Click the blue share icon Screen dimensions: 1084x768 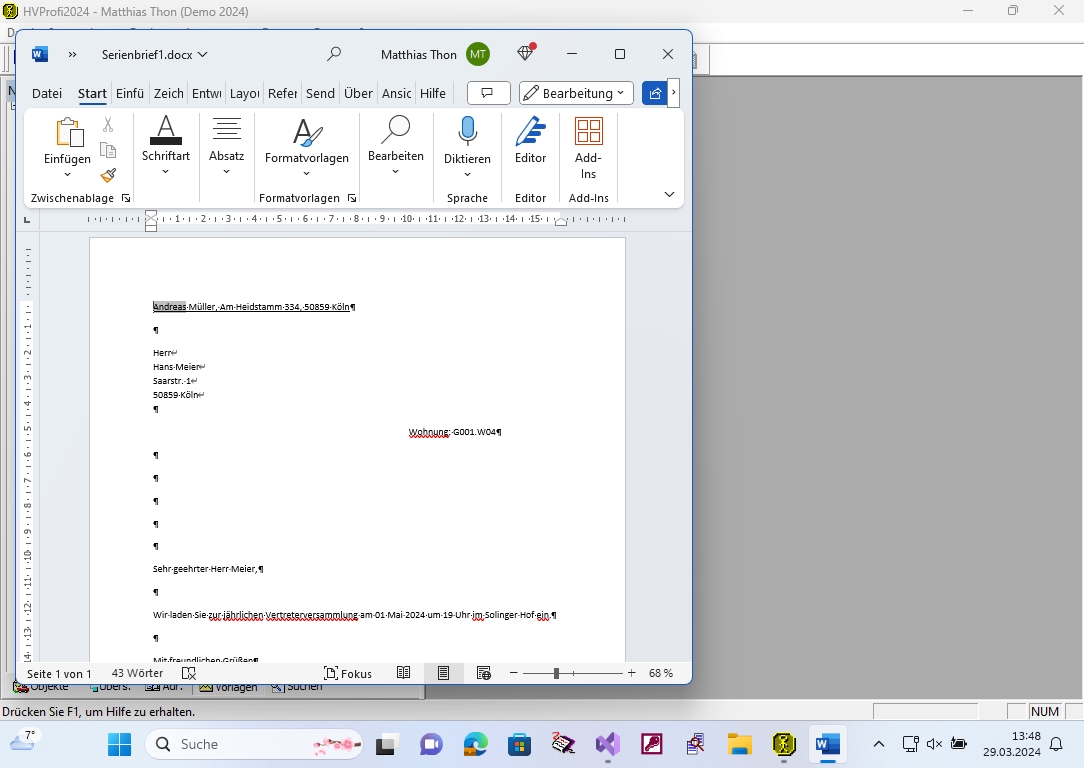click(x=654, y=93)
